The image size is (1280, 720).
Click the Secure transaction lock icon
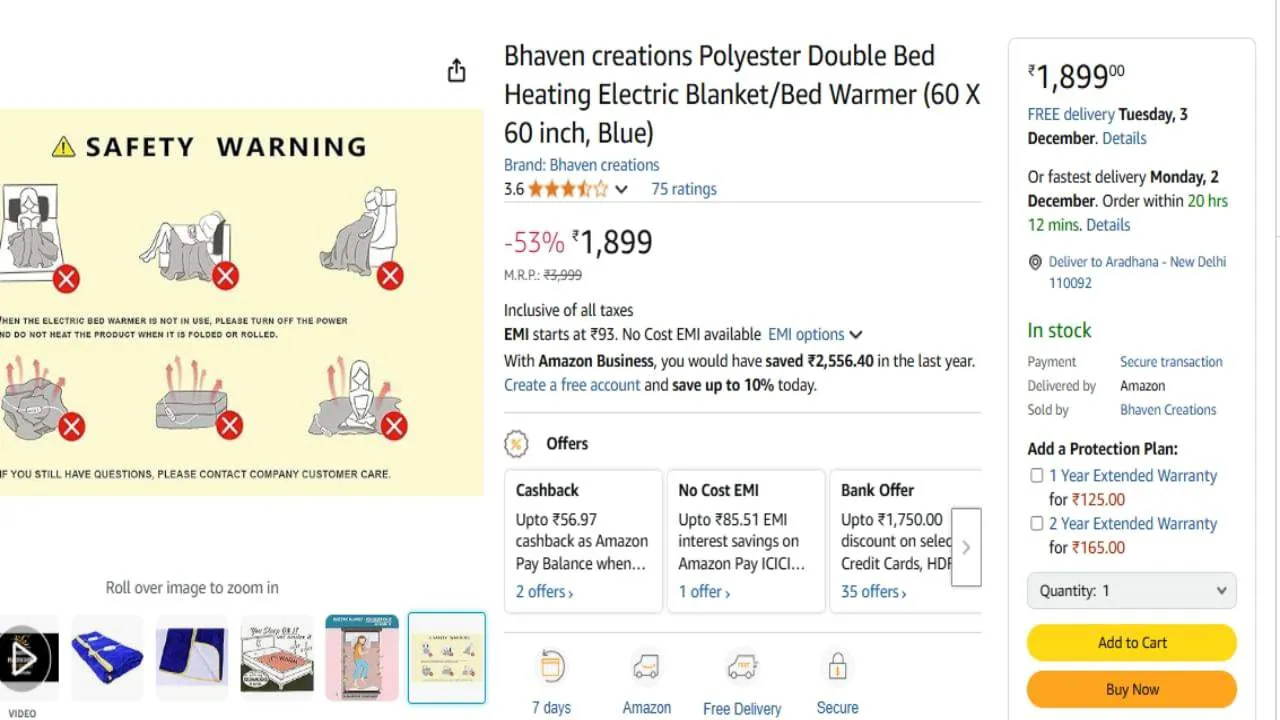837,665
